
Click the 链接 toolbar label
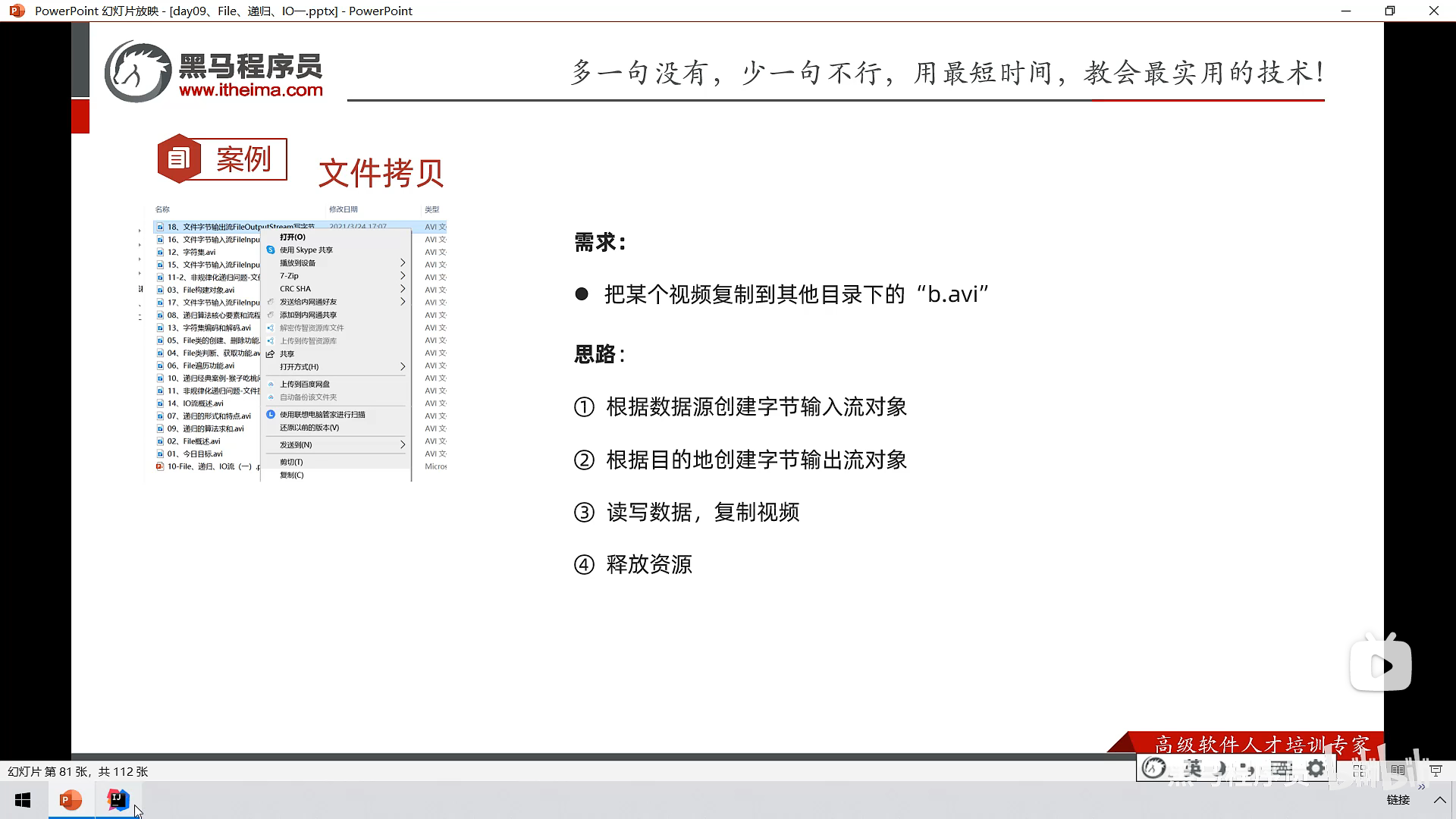point(1398,800)
